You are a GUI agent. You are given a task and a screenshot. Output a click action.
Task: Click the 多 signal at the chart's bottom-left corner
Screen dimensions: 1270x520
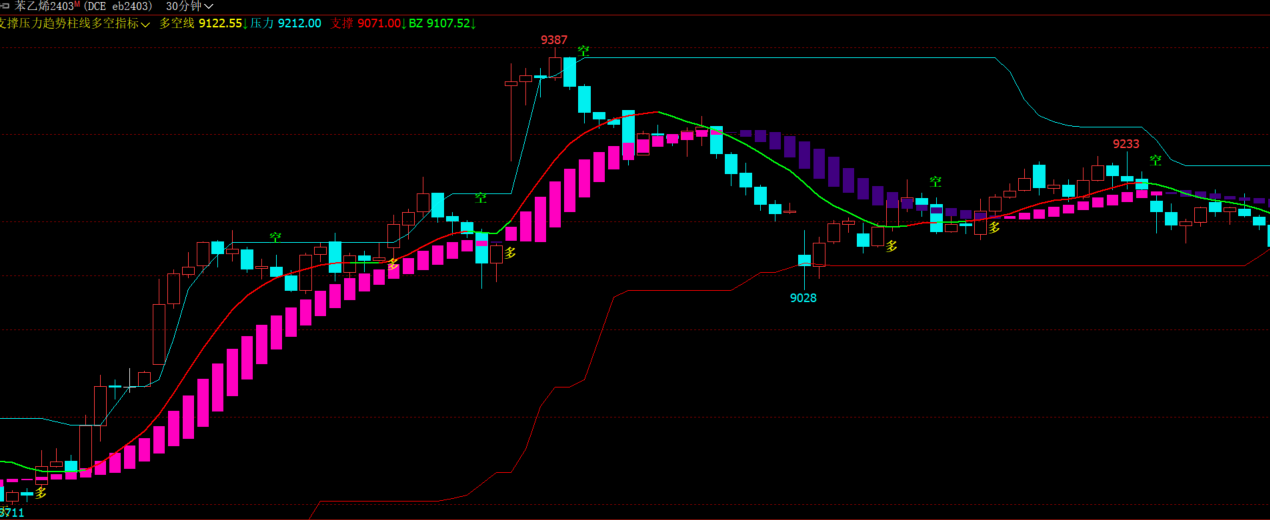41,493
